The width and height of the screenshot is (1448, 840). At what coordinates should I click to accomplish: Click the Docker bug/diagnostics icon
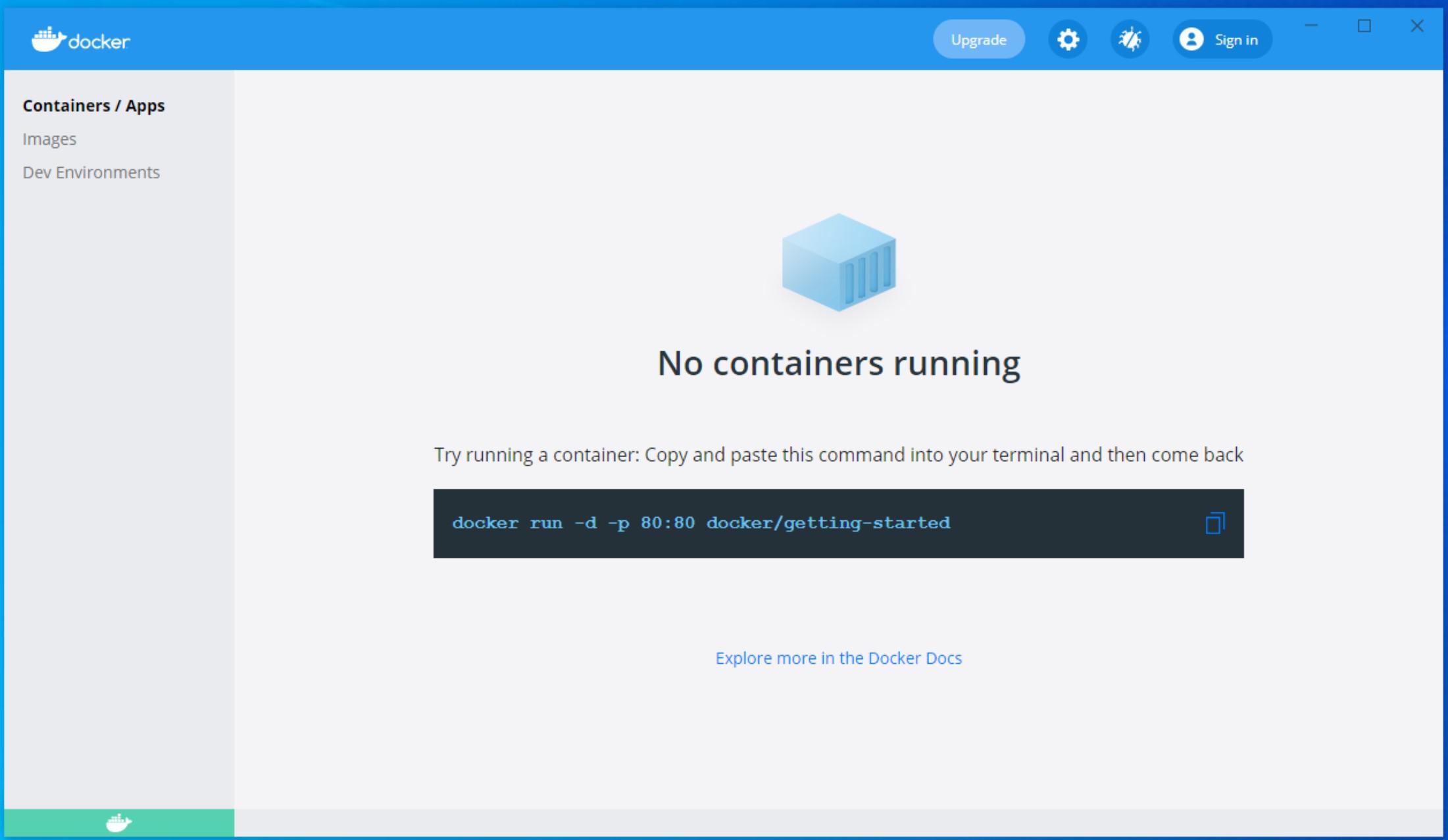pyautogui.click(x=1127, y=40)
